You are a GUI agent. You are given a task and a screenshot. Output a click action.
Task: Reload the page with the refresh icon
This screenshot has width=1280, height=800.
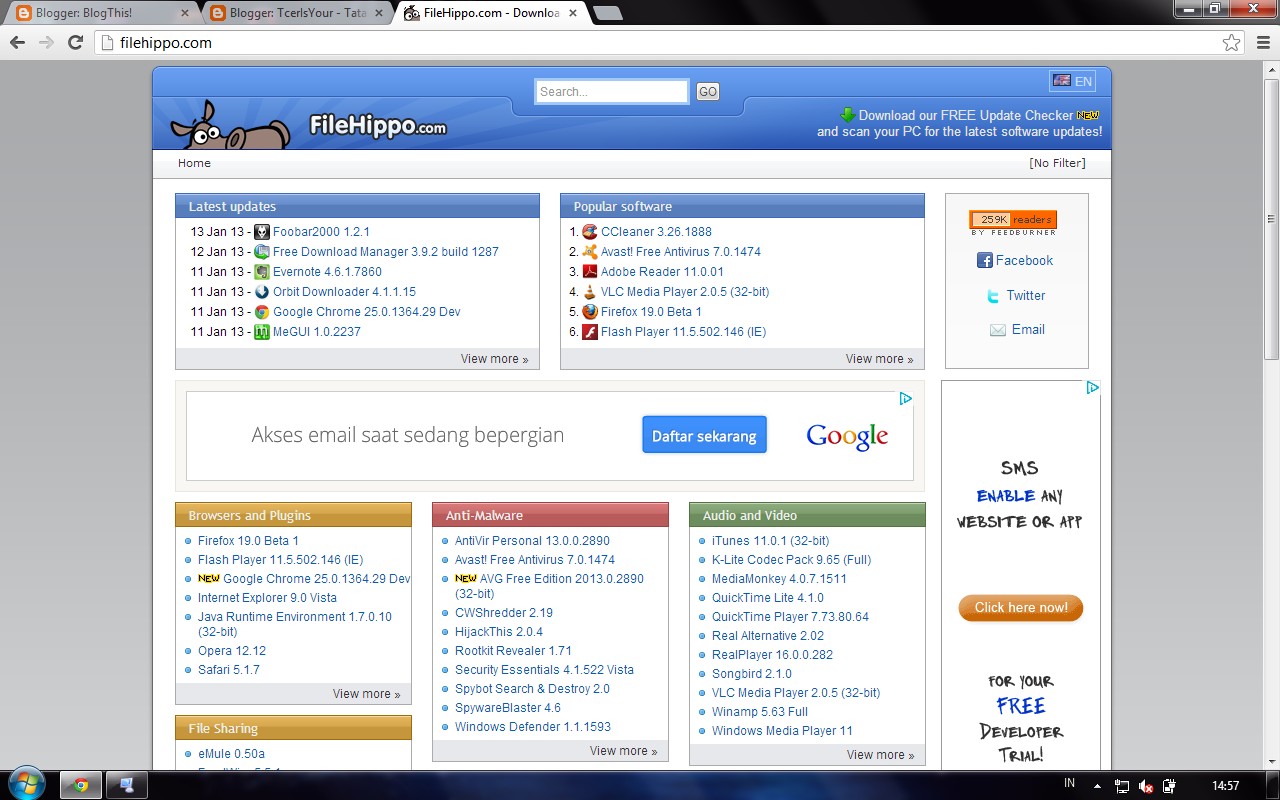75,42
